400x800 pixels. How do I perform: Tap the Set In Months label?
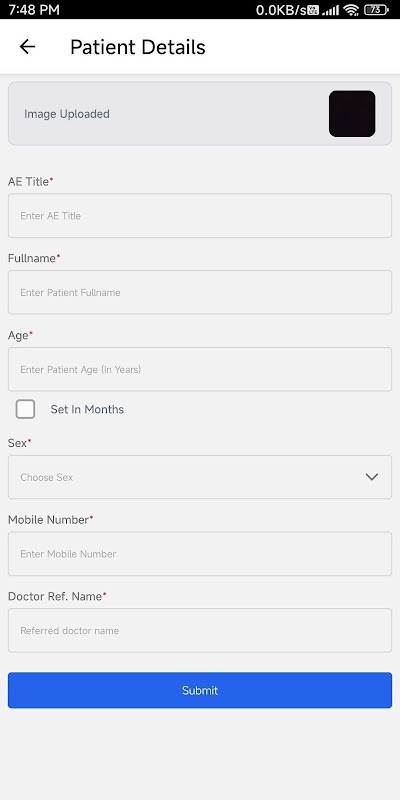87,410
